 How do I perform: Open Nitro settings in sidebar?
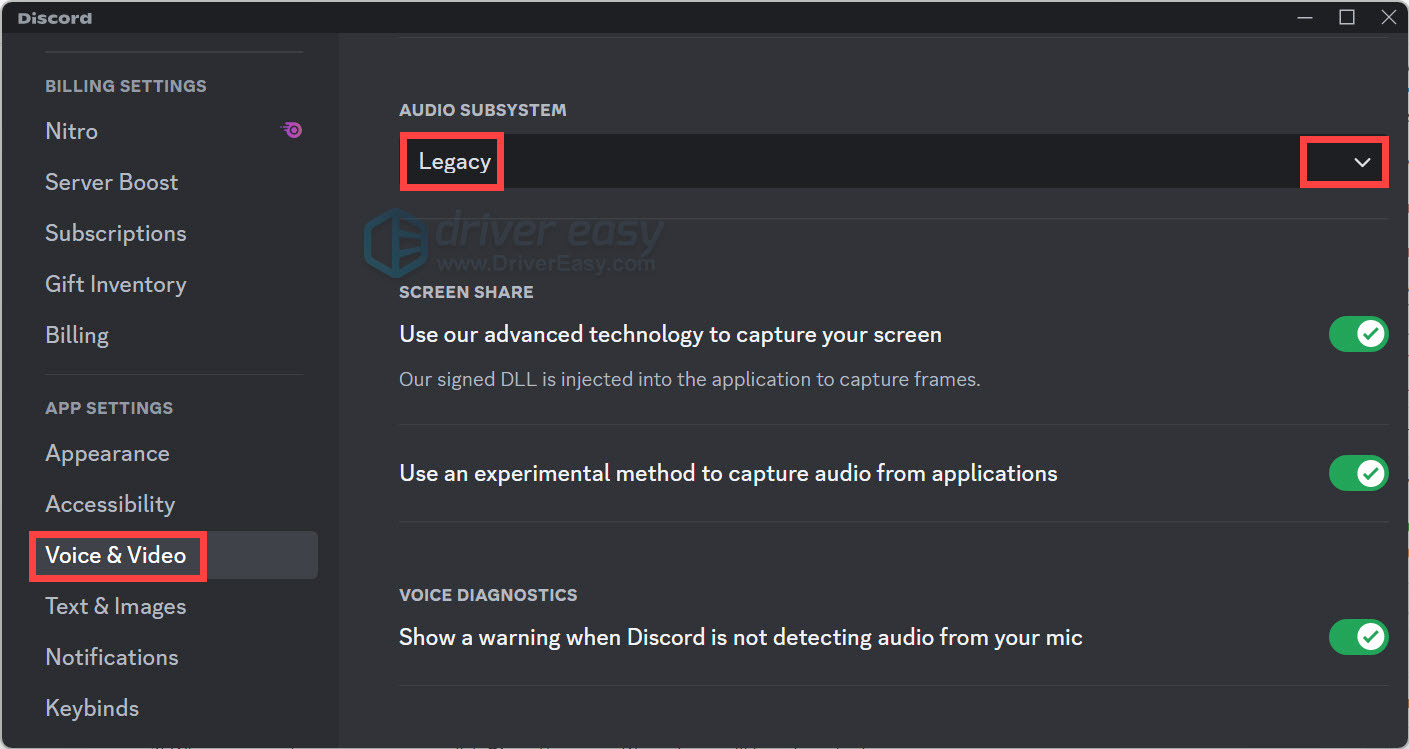click(72, 131)
